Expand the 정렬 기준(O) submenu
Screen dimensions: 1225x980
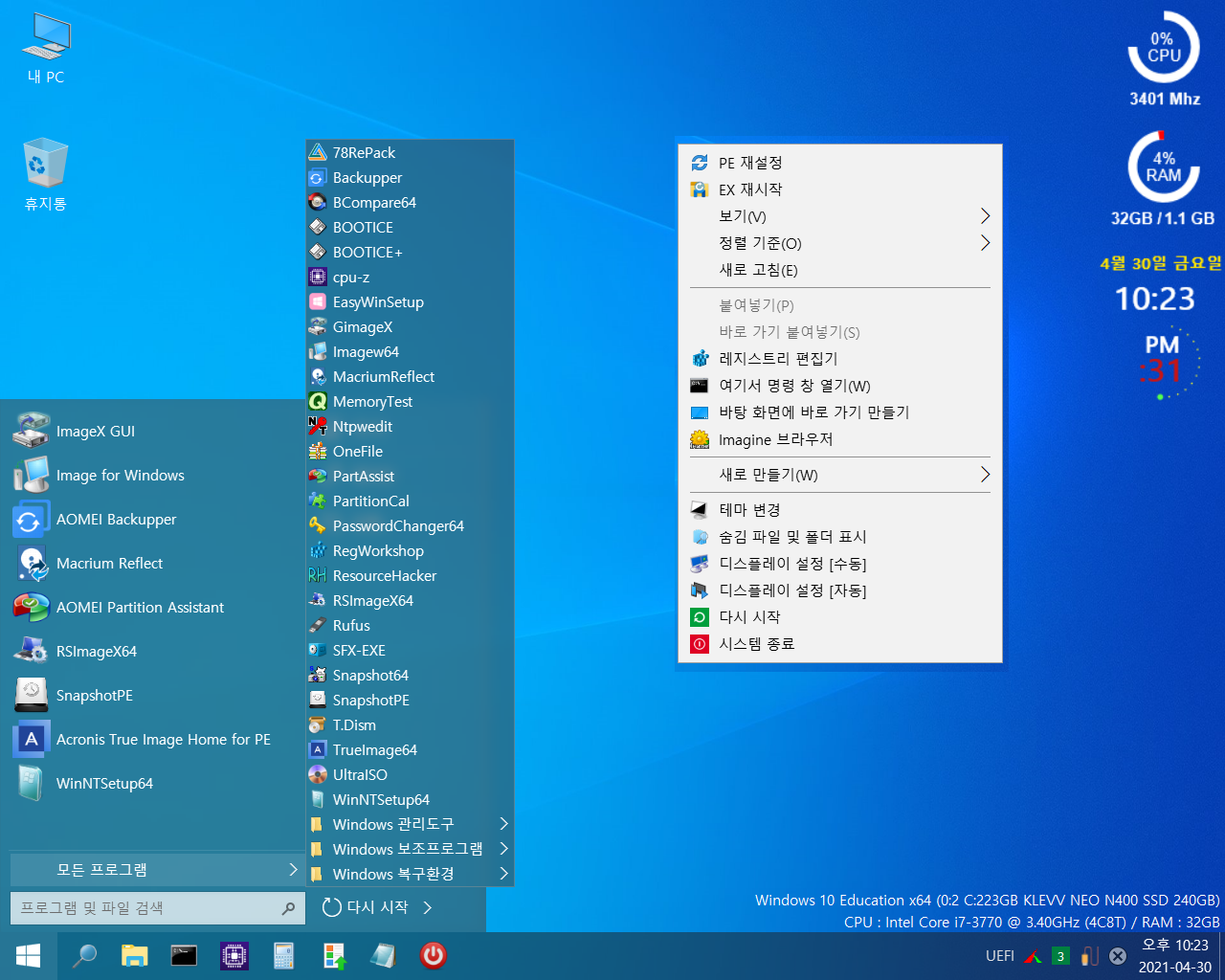tap(840, 243)
